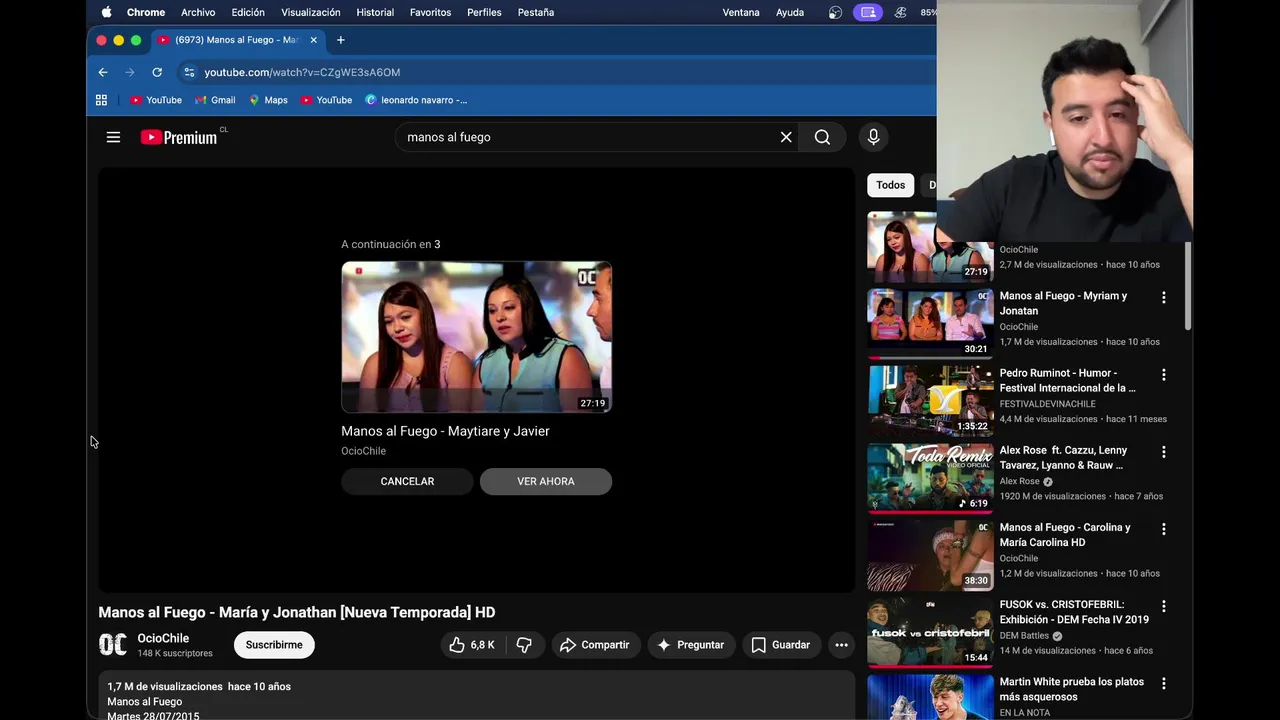The image size is (1280, 720).
Task: Dislike the video
Action: (524, 645)
